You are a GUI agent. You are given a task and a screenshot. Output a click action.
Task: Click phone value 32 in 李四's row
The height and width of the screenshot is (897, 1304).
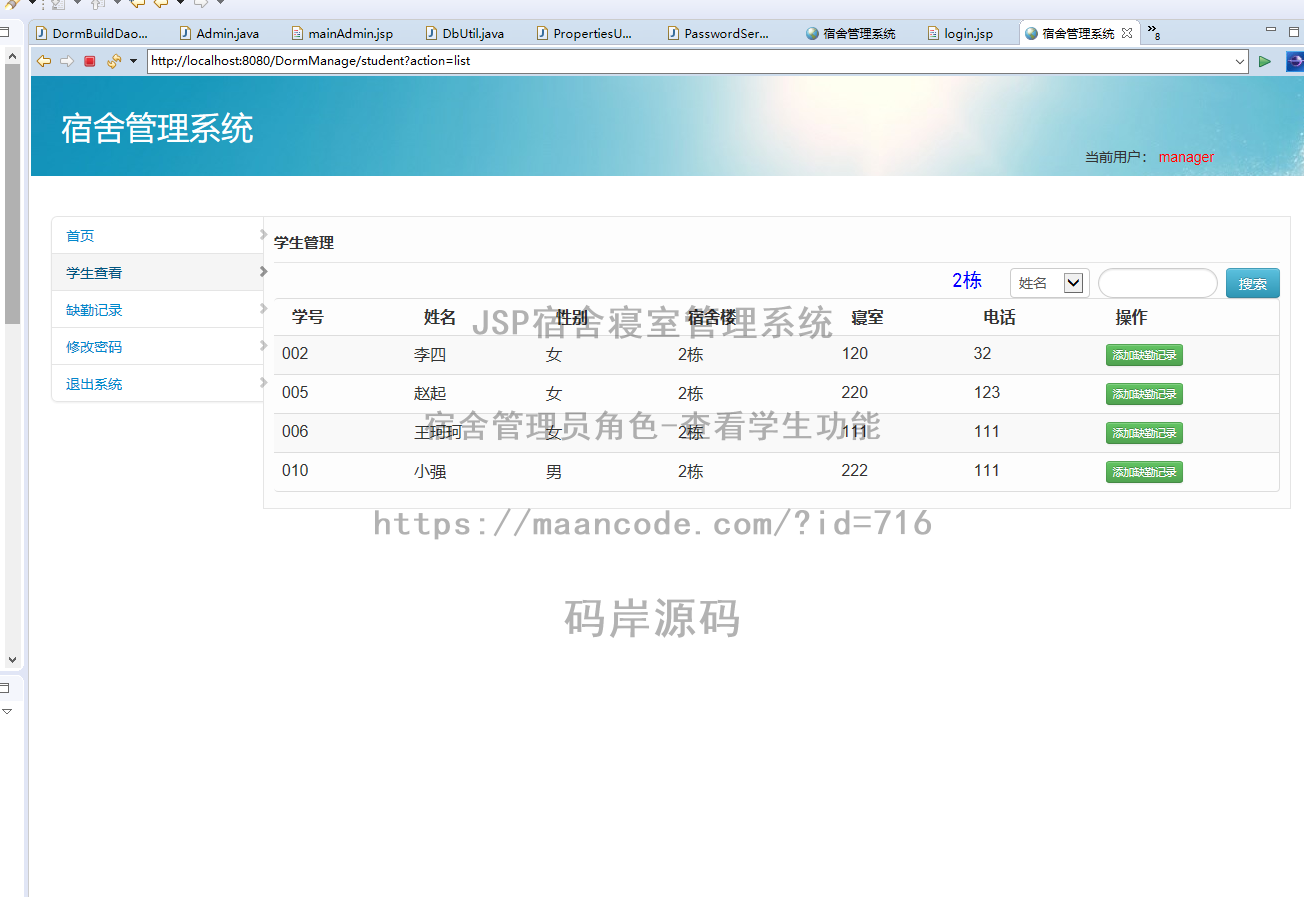(982, 354)
